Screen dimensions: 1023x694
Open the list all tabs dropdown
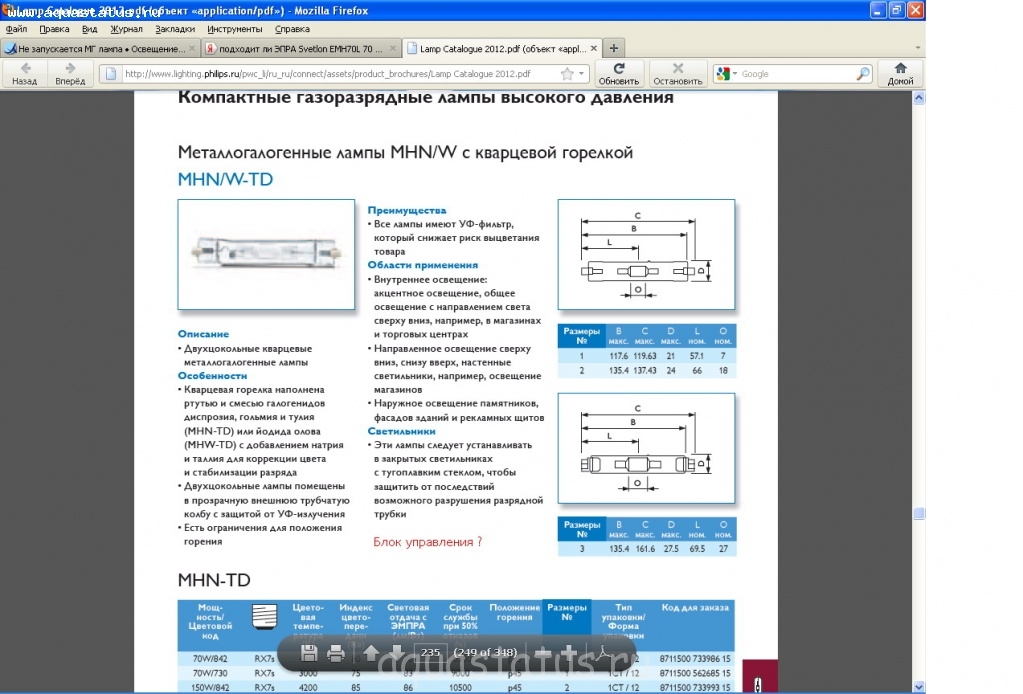[x=917, y=48]
